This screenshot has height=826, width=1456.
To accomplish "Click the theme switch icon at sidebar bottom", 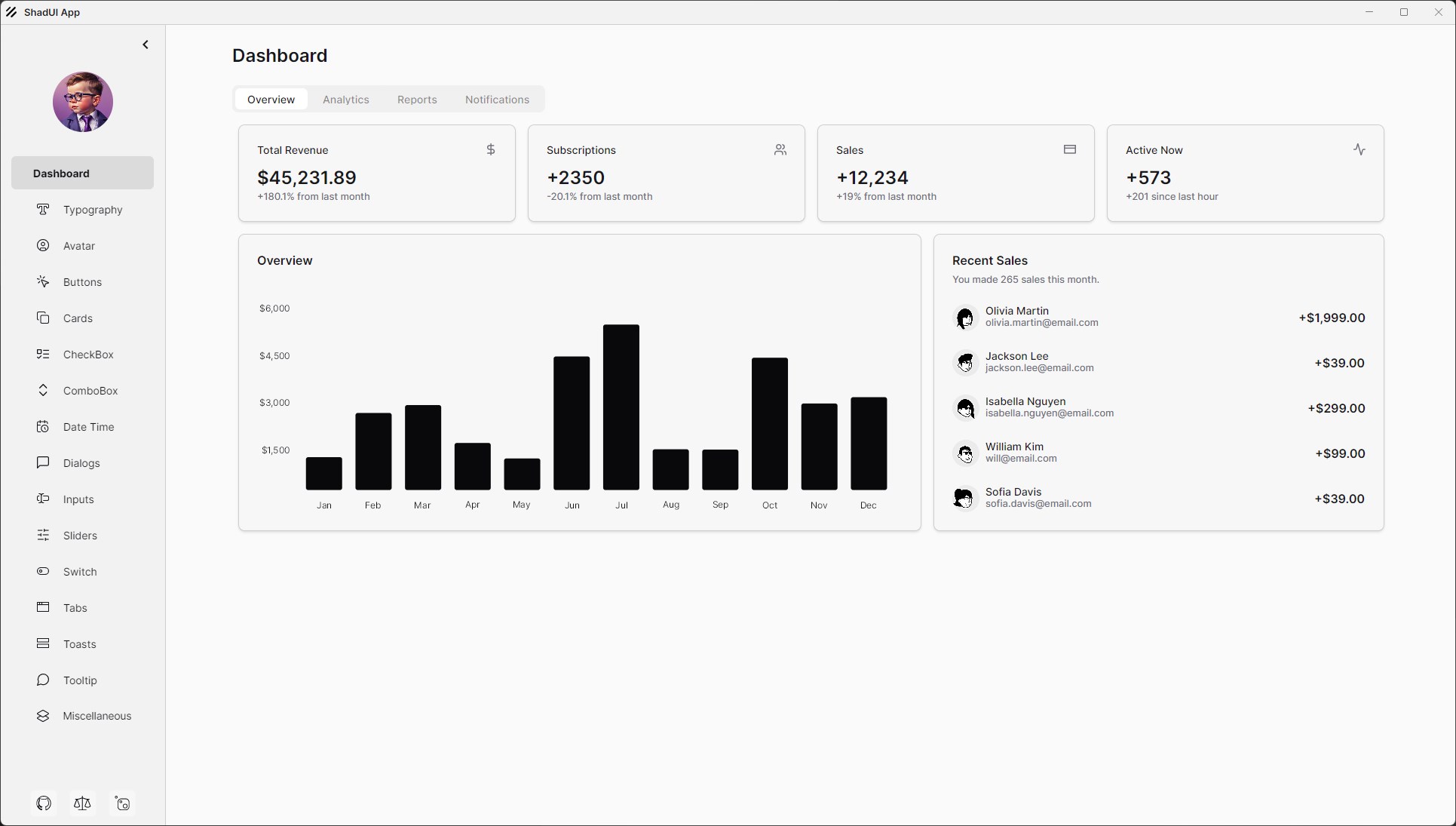I will pyautogui.click(x=122, y=803).
